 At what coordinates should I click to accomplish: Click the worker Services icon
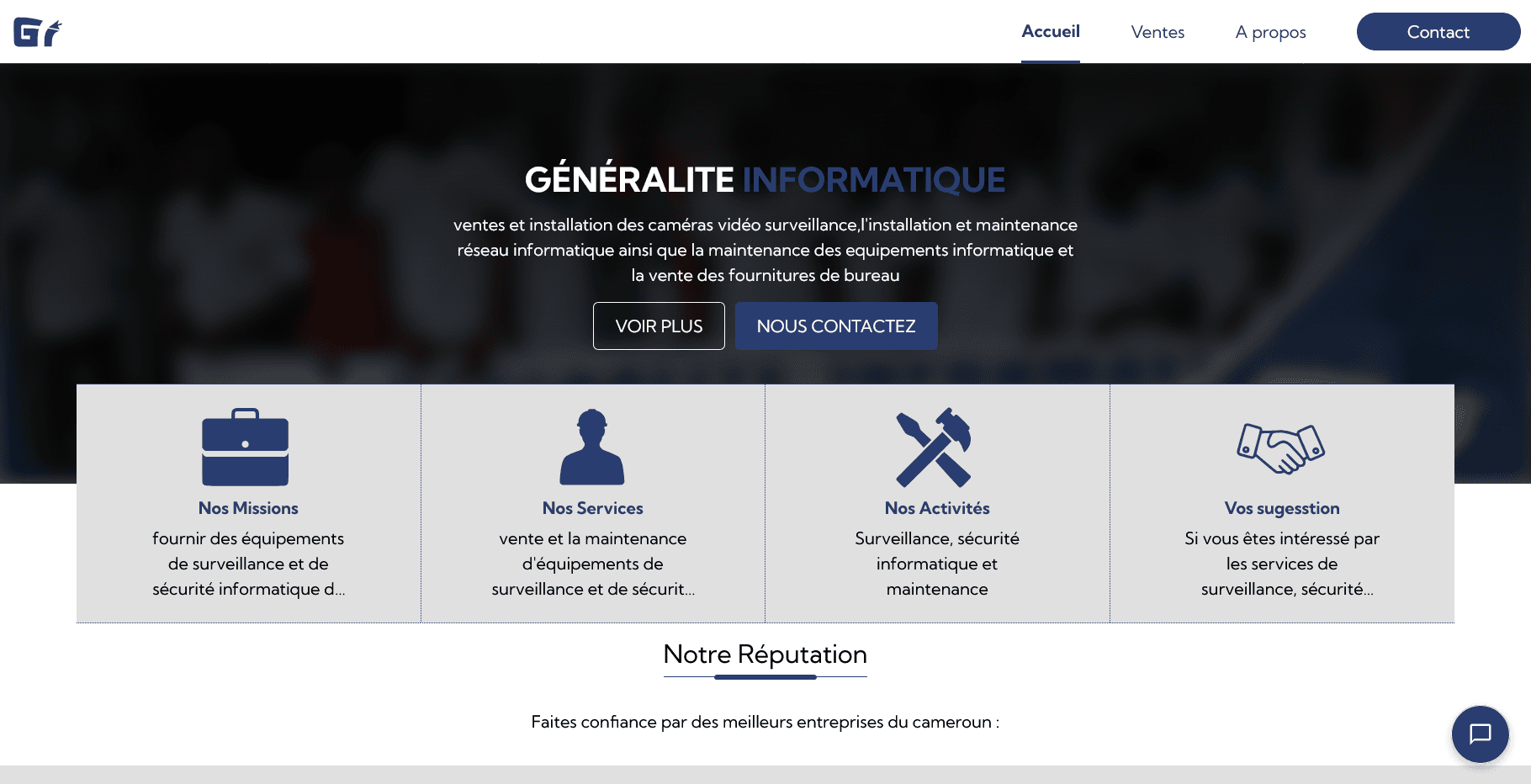point(592,448)
